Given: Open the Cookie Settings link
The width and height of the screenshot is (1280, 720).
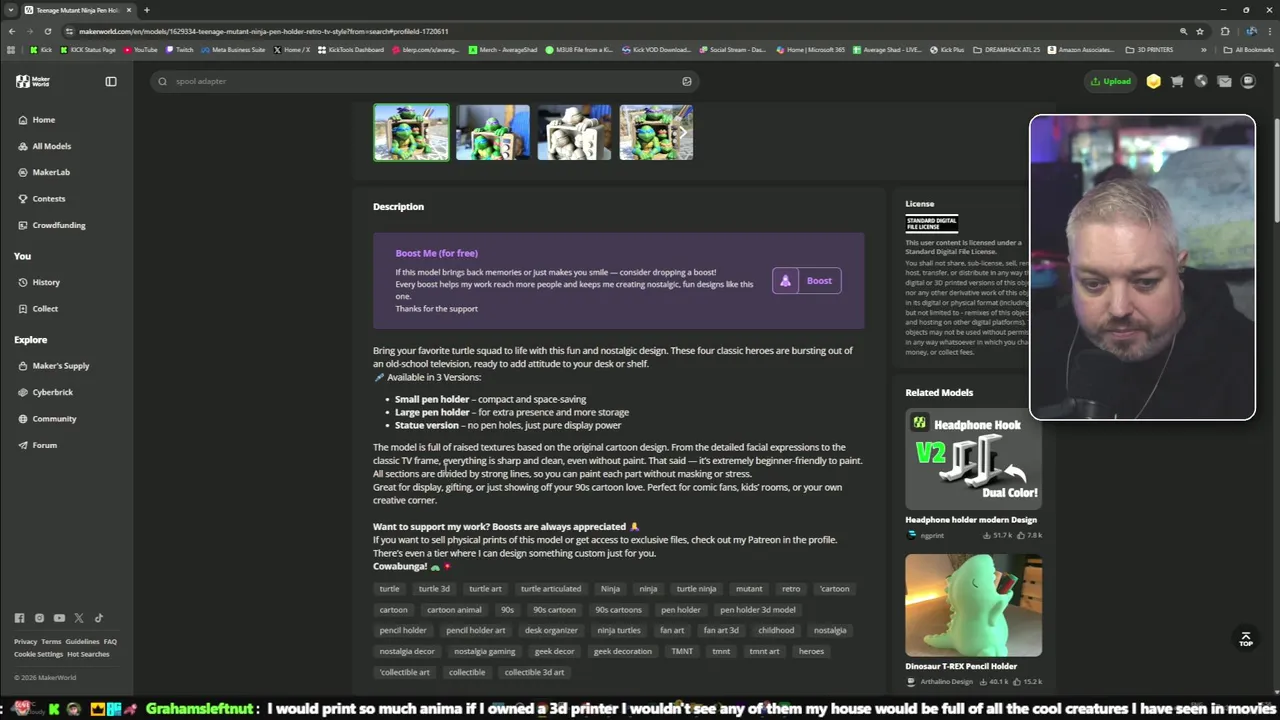Looking at the screenshot, I should [x=38, y=654].
